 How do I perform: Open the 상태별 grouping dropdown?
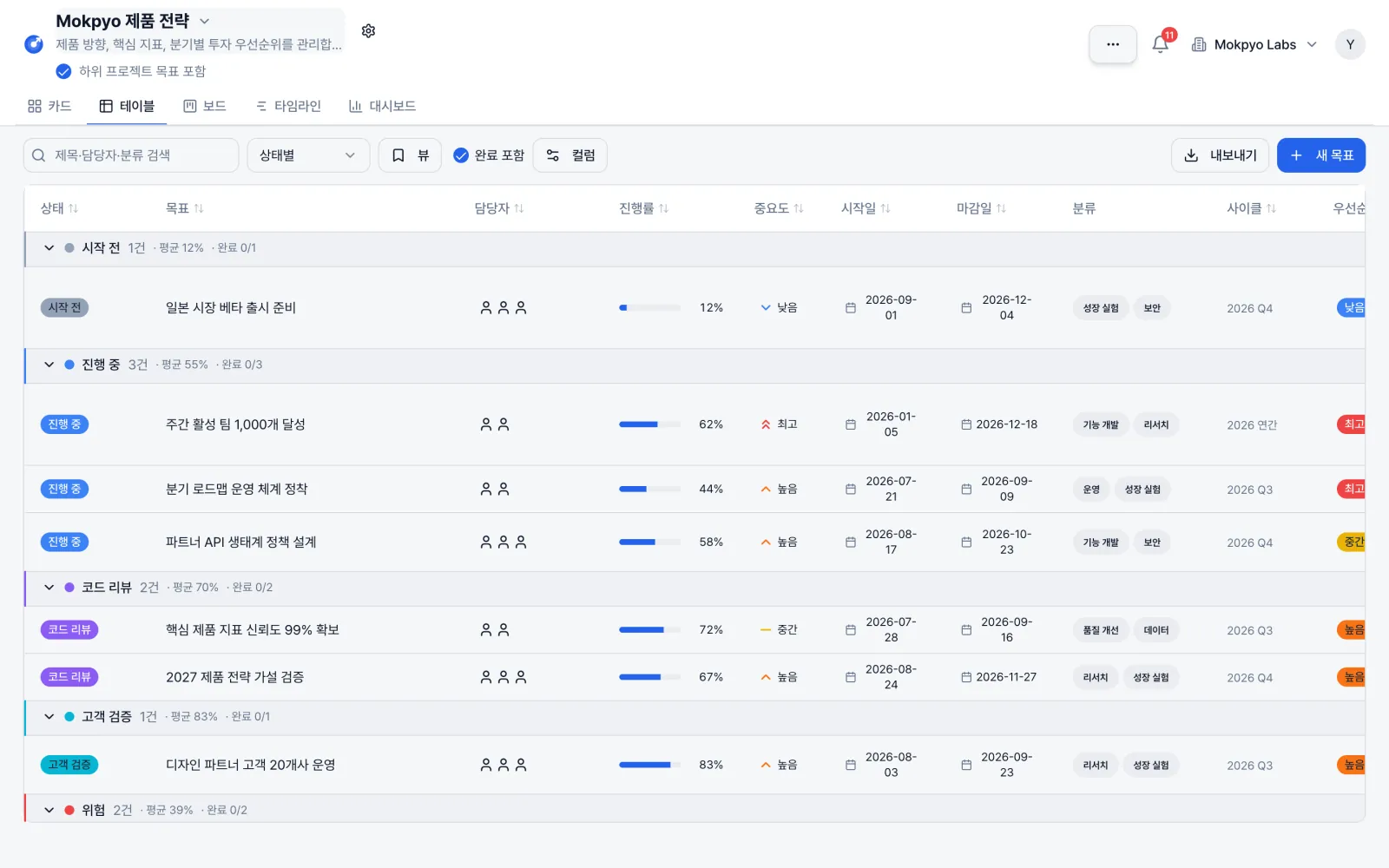coord(308,155)
